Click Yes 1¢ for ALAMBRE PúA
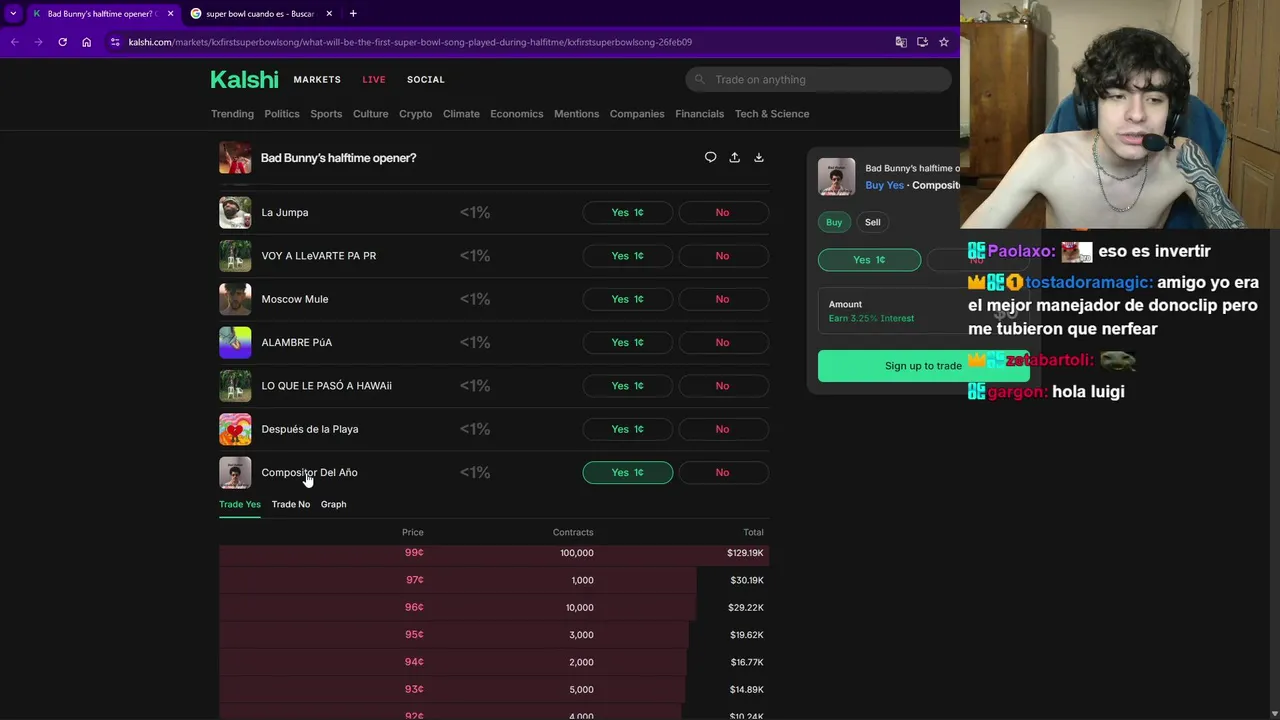This screenshot has width=1280, height=720. pos(628,342)
